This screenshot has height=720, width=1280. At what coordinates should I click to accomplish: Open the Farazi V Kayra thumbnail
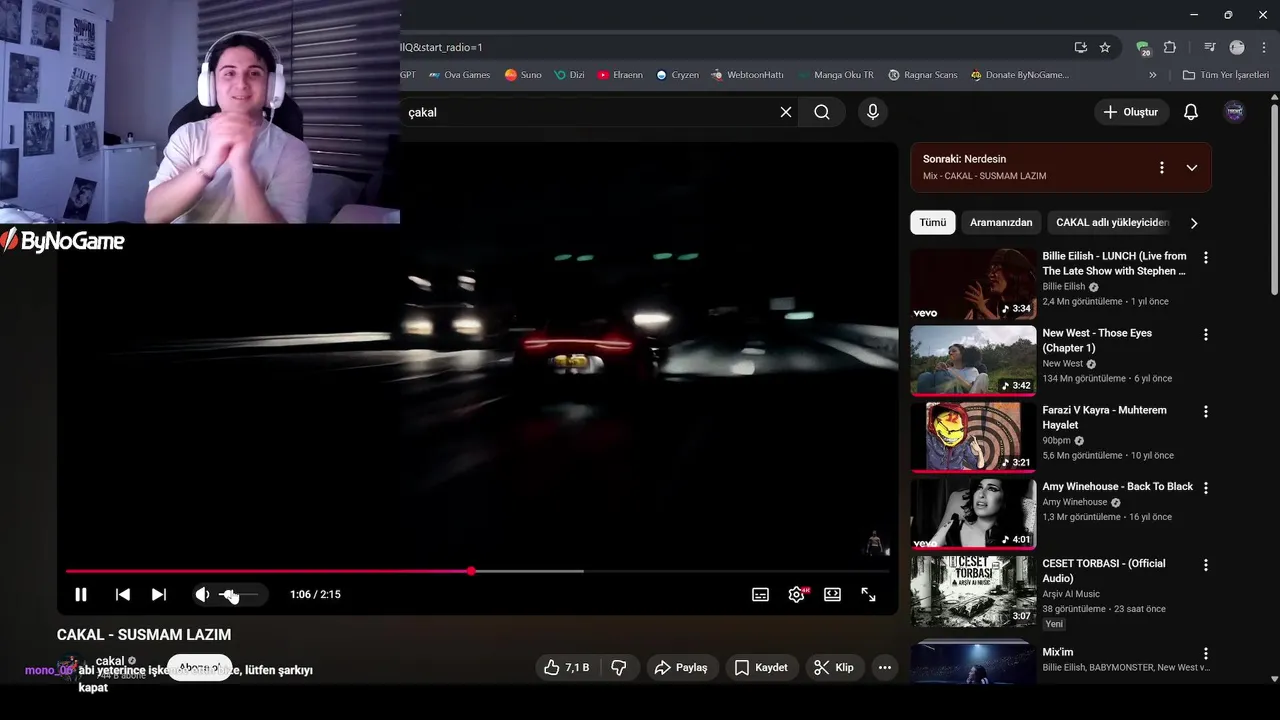coord(973,438)
